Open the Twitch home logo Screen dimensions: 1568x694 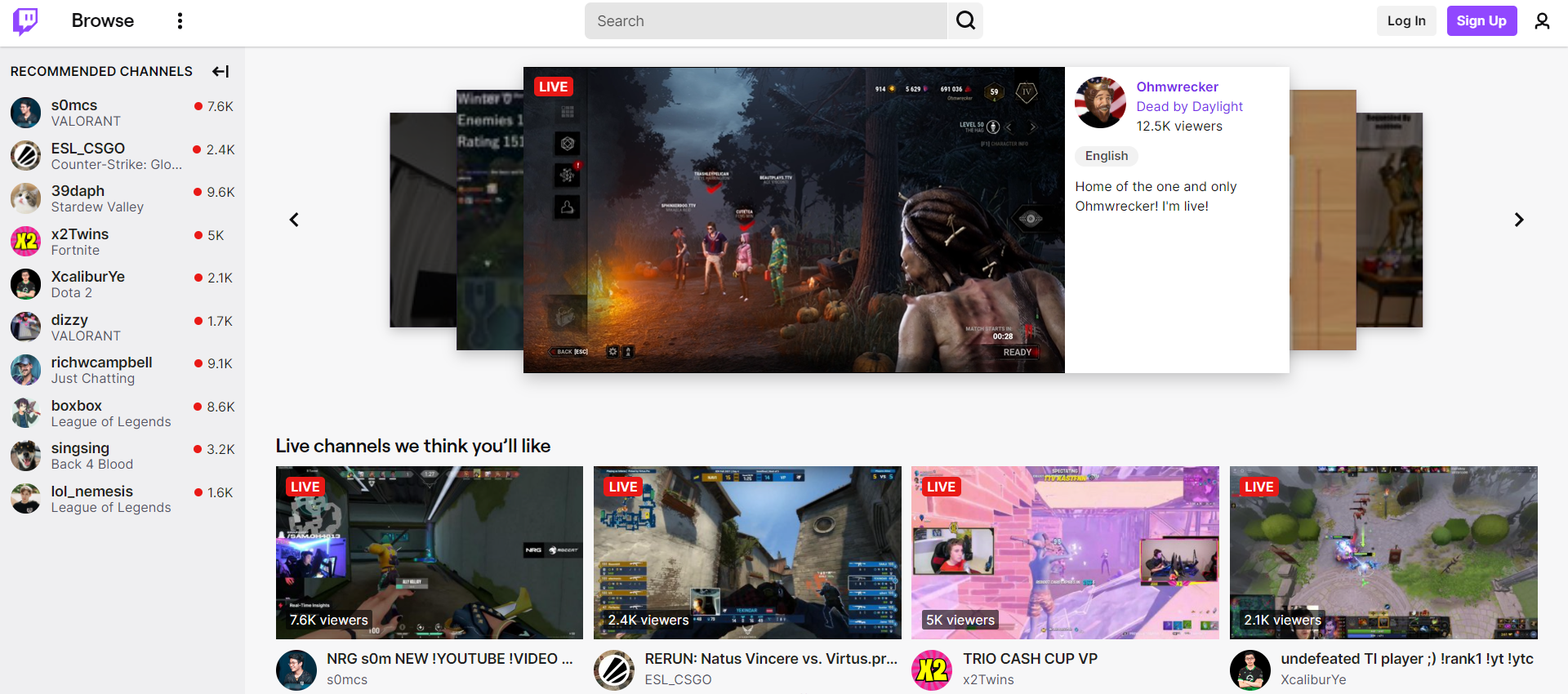coord(25,21)
